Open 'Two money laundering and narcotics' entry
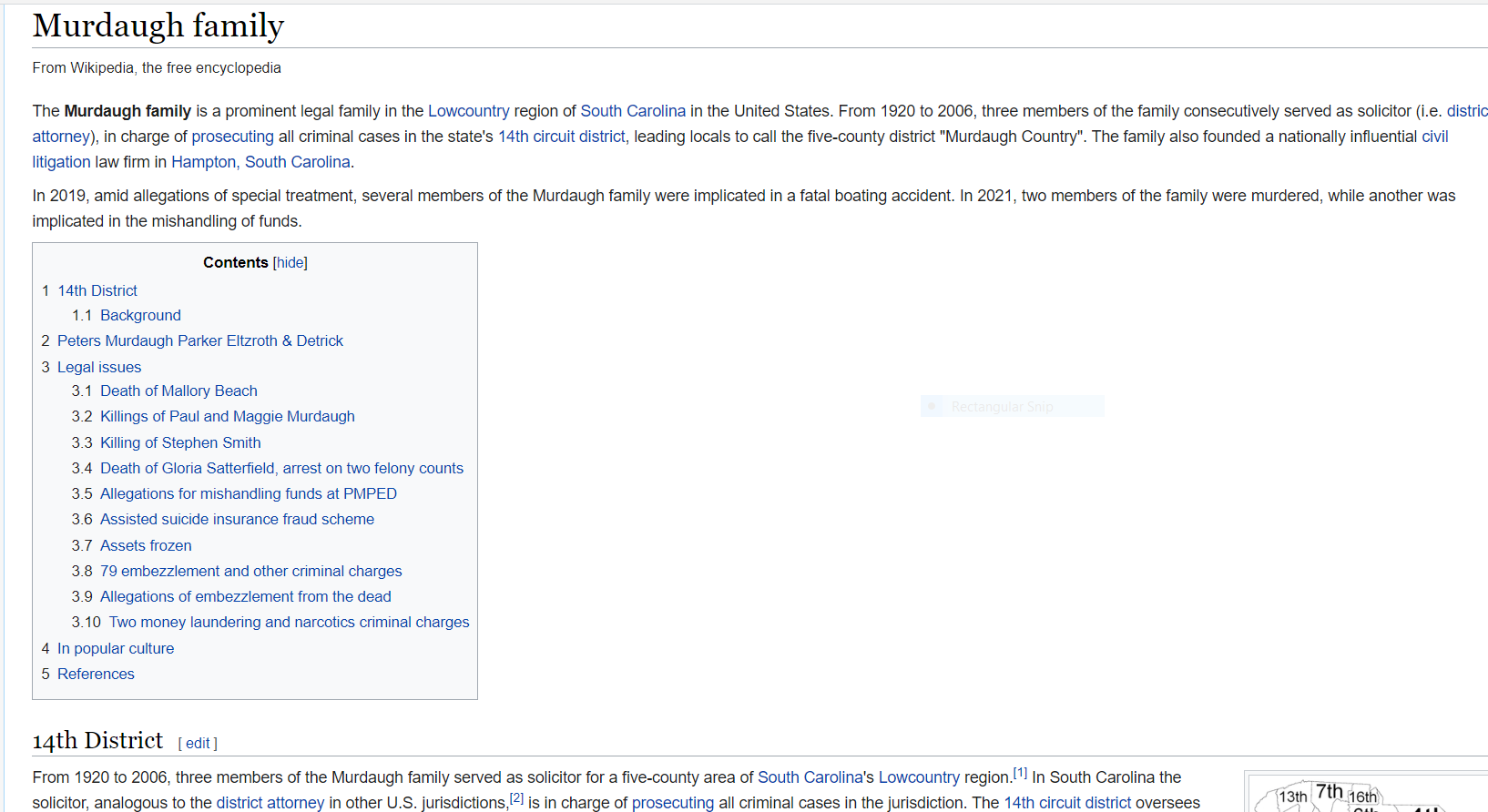1488x812 pixels. tap(290, 622)
